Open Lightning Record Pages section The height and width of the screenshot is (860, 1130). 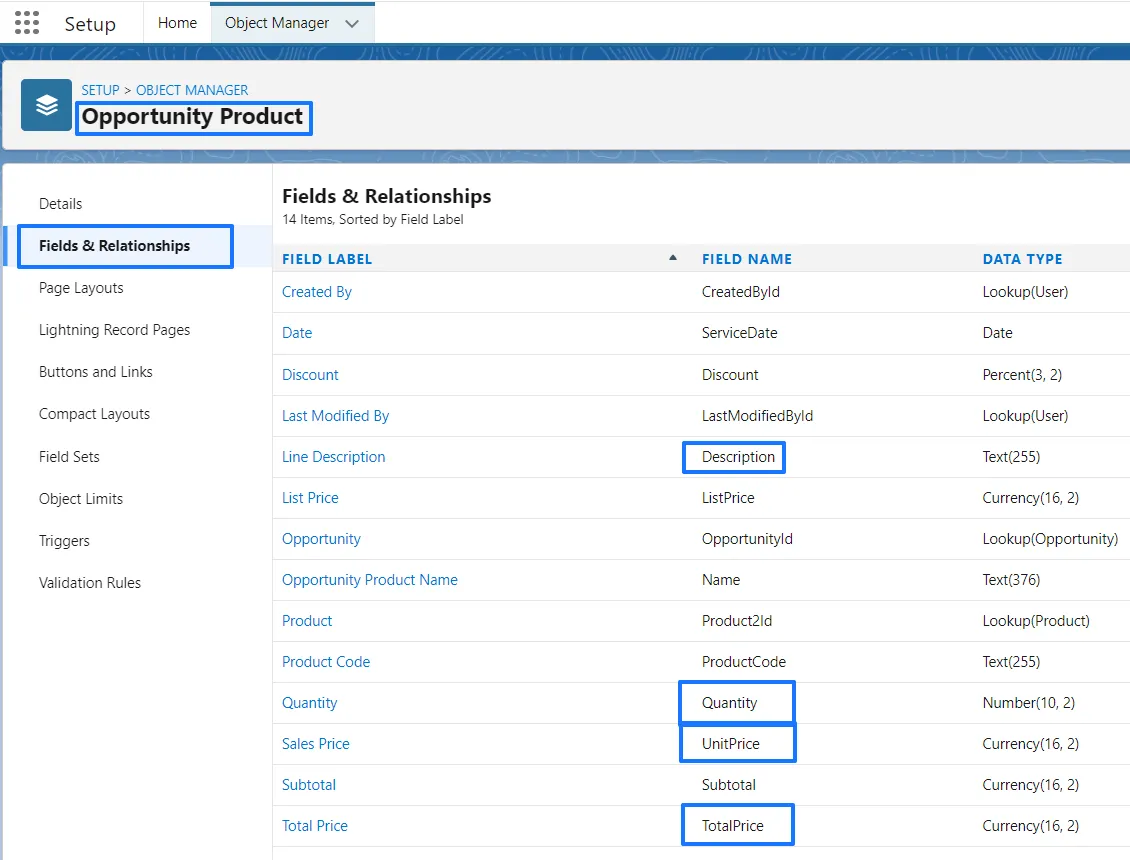(115, 330)
